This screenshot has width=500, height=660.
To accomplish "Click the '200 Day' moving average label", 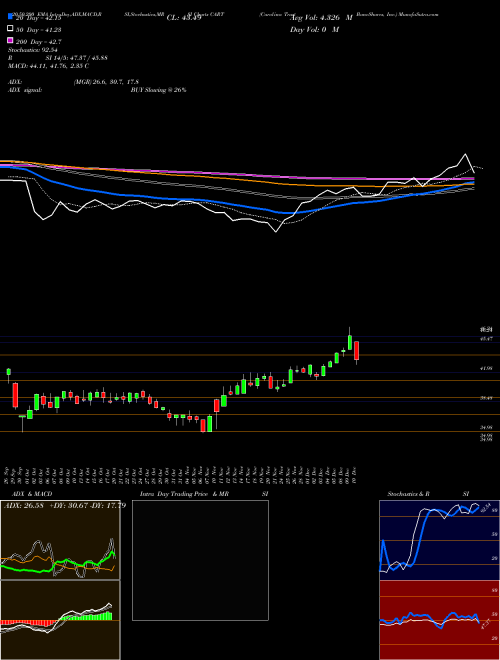I will pos(38,41).
